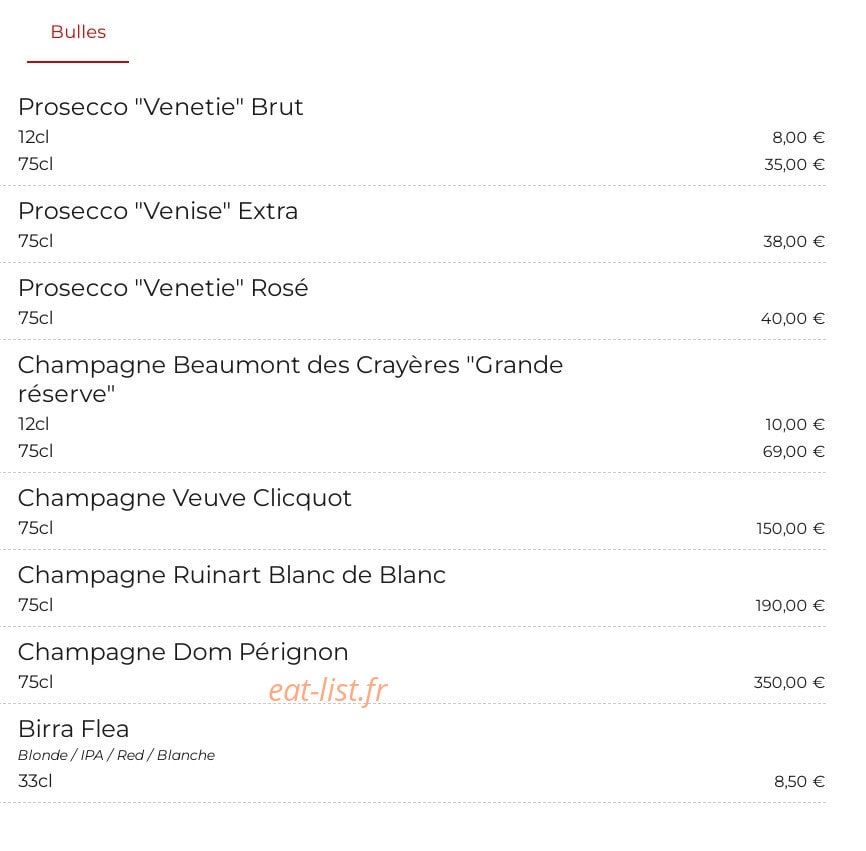Select the 35,00 € price for 75cl Prosecco Brut
This screenshot has height=851, width=866.
point(794,165)
